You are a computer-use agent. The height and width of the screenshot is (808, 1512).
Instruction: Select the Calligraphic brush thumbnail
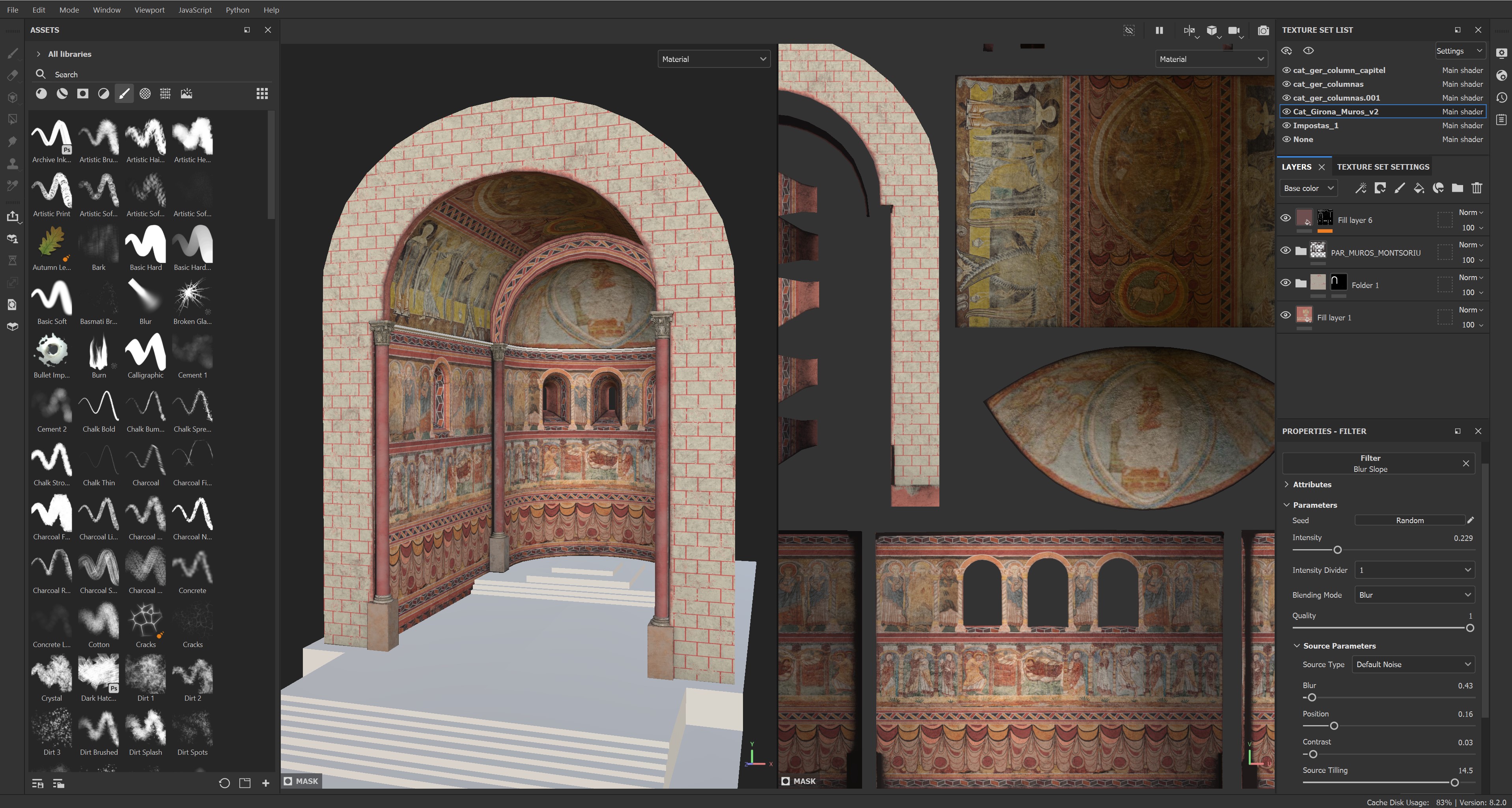pos(146,352)
